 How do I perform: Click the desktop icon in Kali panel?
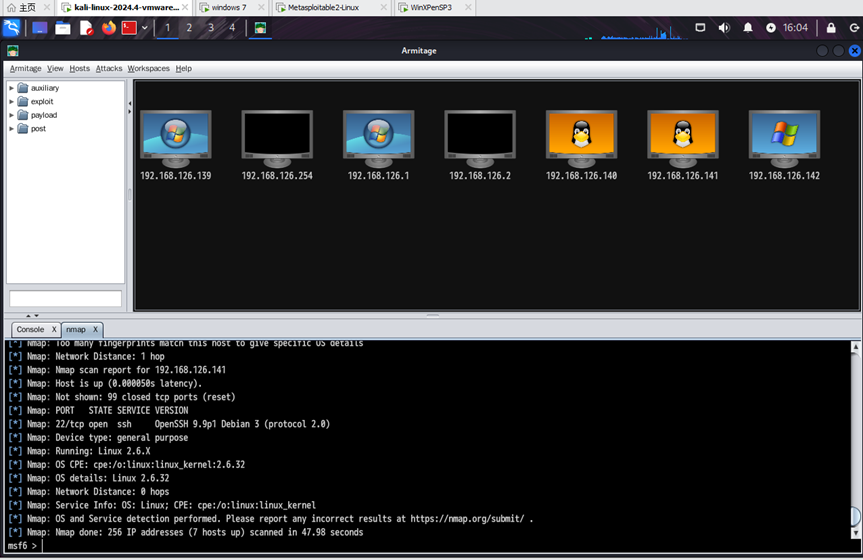coord(40,28)
